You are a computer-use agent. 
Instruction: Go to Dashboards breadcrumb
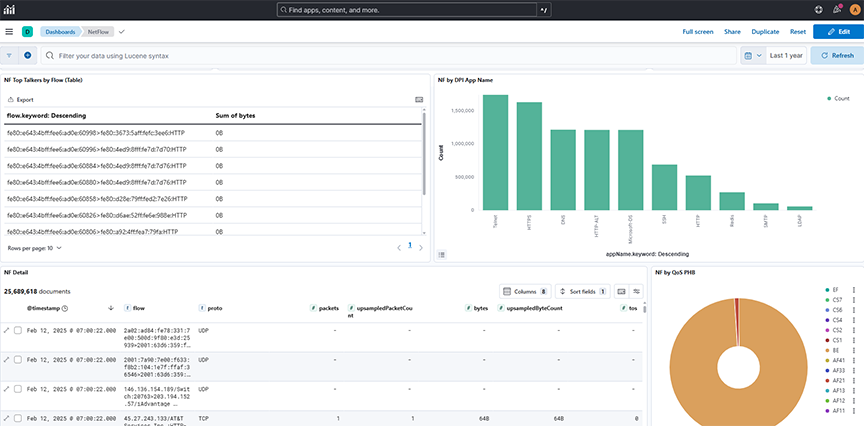tap(59, 32)
